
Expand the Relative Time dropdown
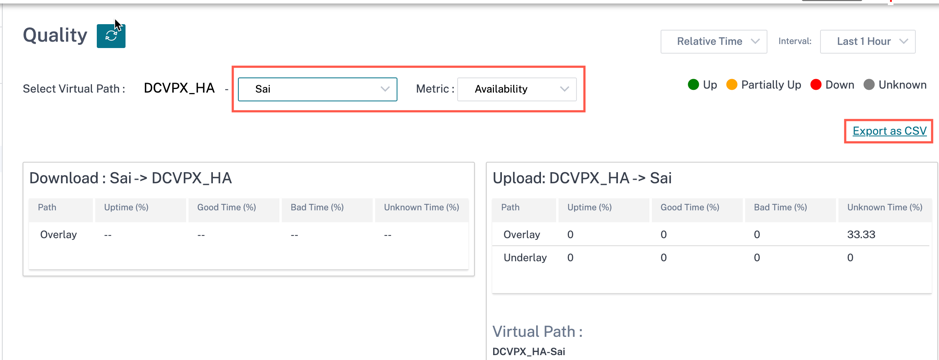714,41
